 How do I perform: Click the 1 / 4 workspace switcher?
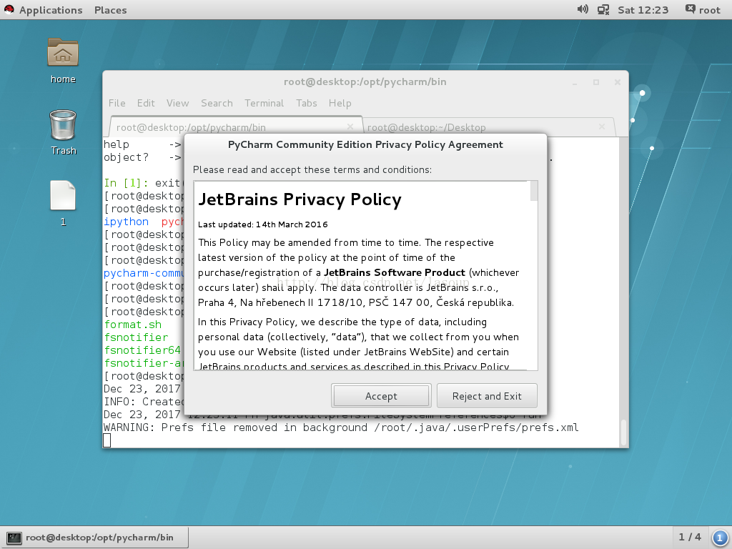pyautogui.click(x=690, y=537)
